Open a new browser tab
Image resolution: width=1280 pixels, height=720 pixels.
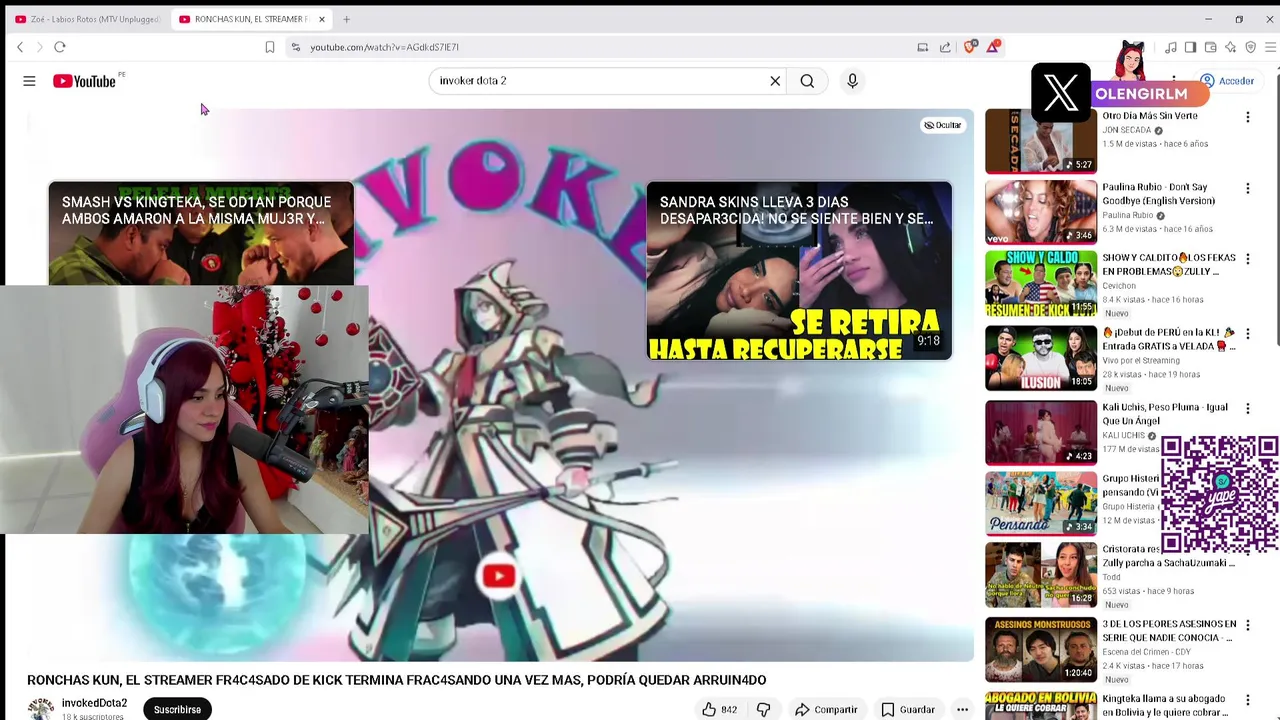346,19
